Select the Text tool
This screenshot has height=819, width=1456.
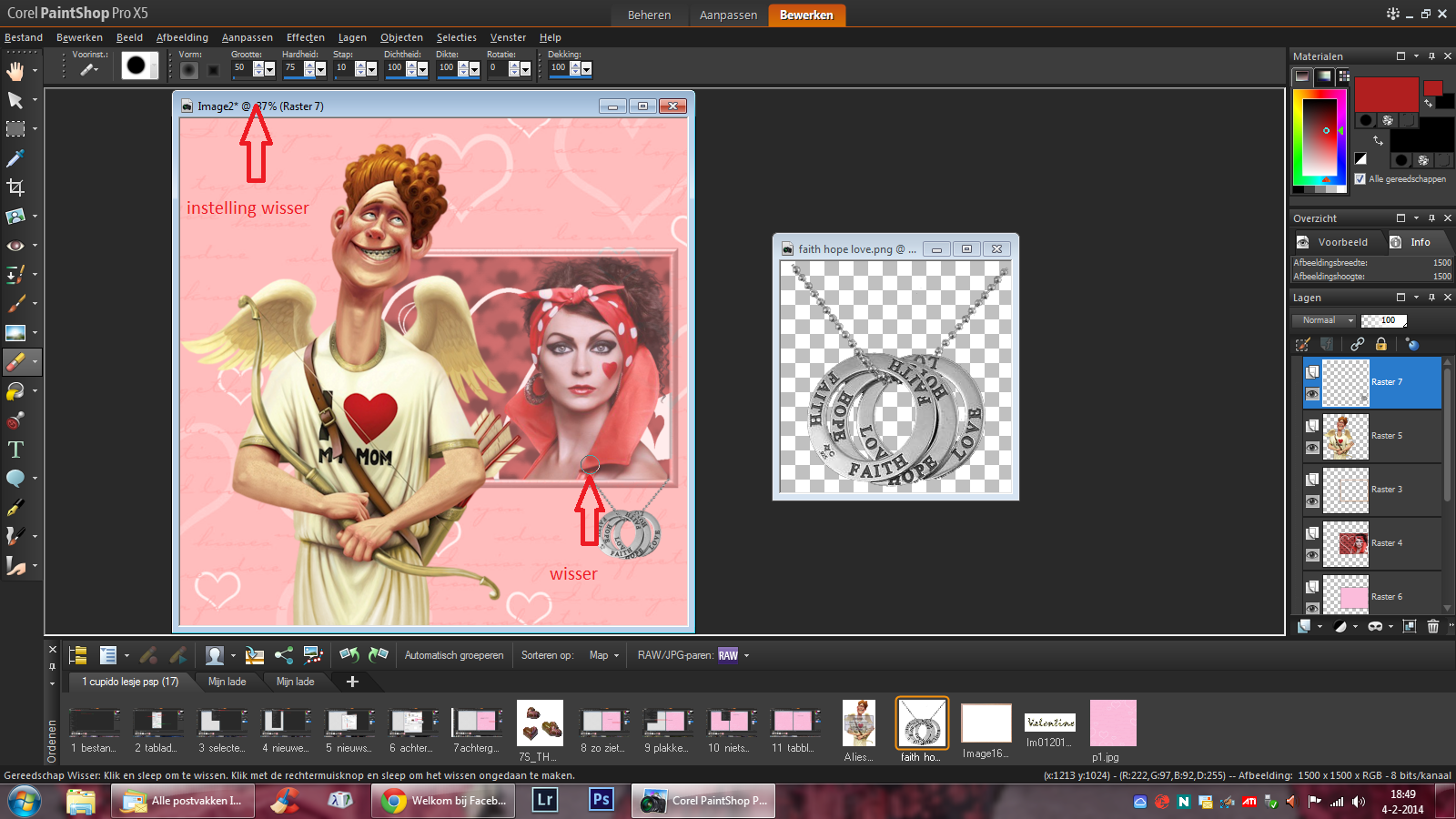point(15,450)
